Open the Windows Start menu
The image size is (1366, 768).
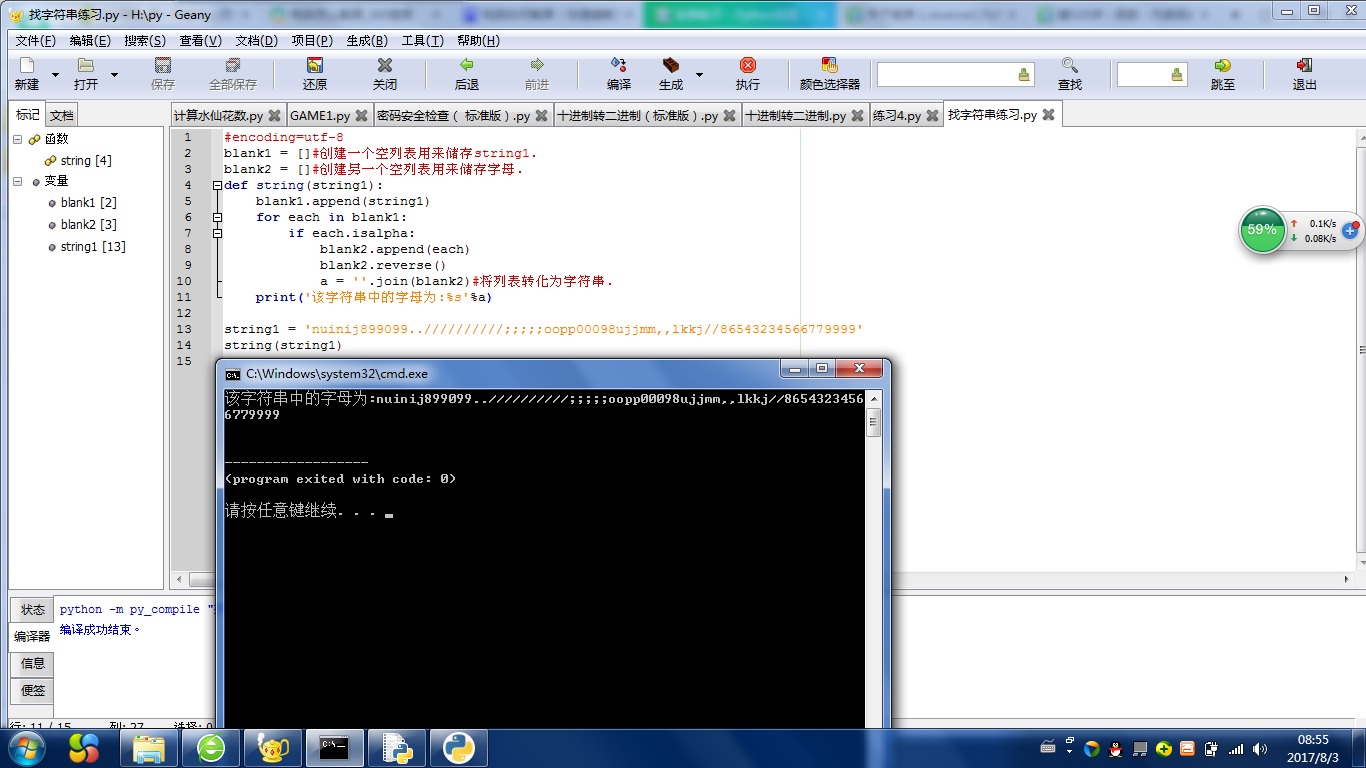[25, 748]
